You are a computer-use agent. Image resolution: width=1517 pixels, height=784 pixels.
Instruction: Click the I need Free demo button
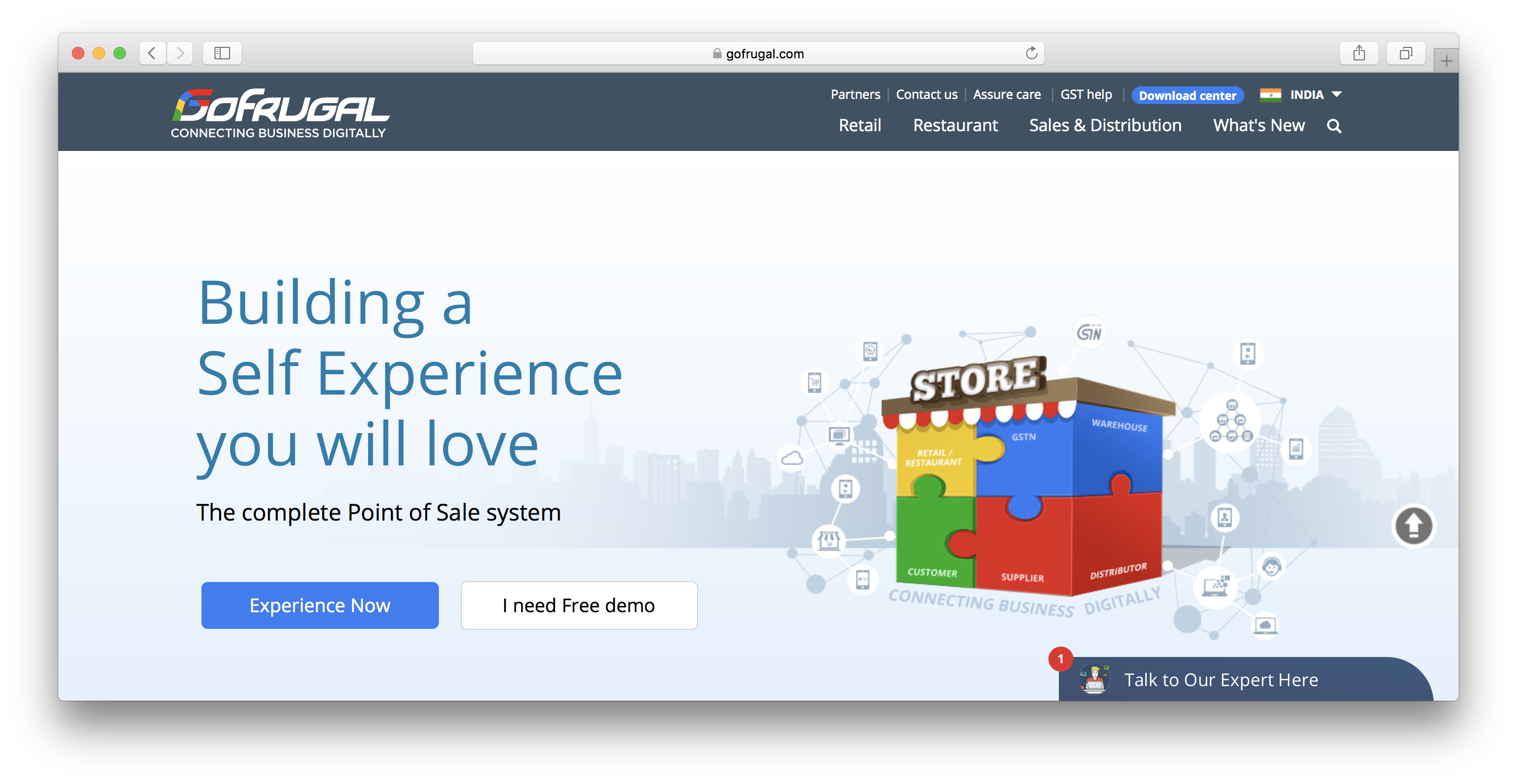pos(579,605)
